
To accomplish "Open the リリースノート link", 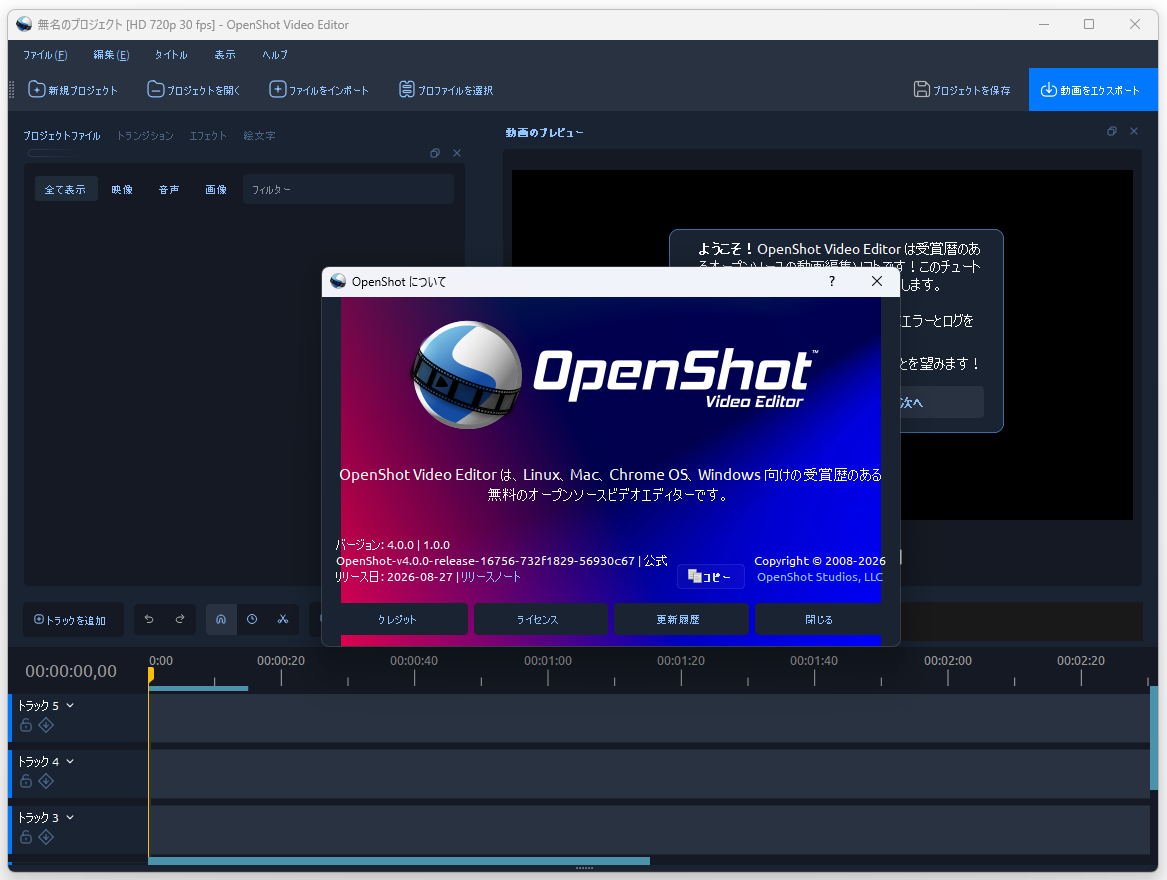I will click(x=490, y=577).
